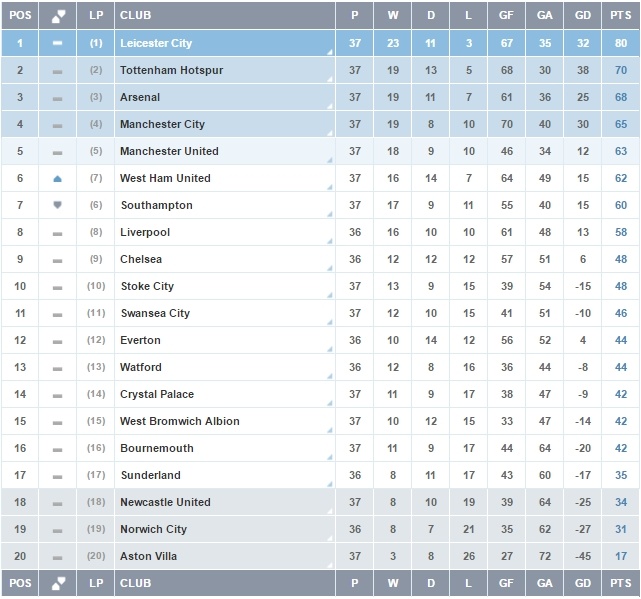Open the Leicester City club link
This screenshot has width=641, height=599.
point(156,43)
